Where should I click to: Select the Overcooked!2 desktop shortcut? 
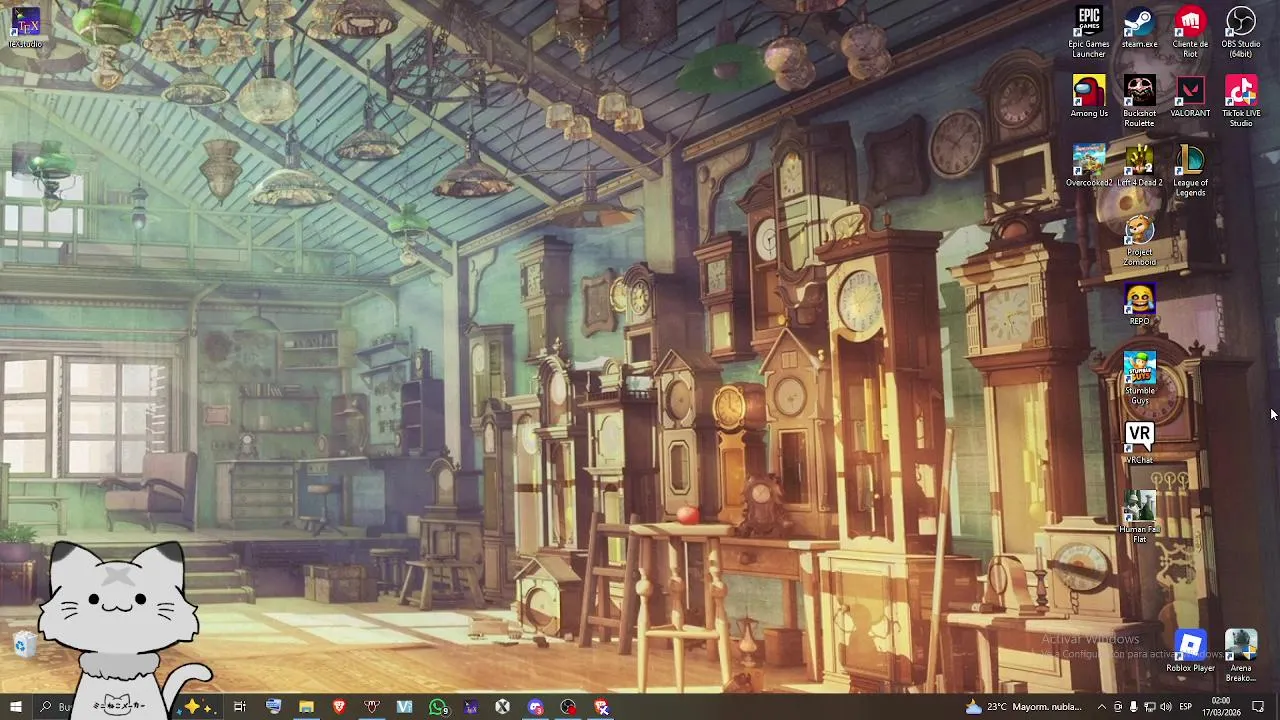point(1089,166)
